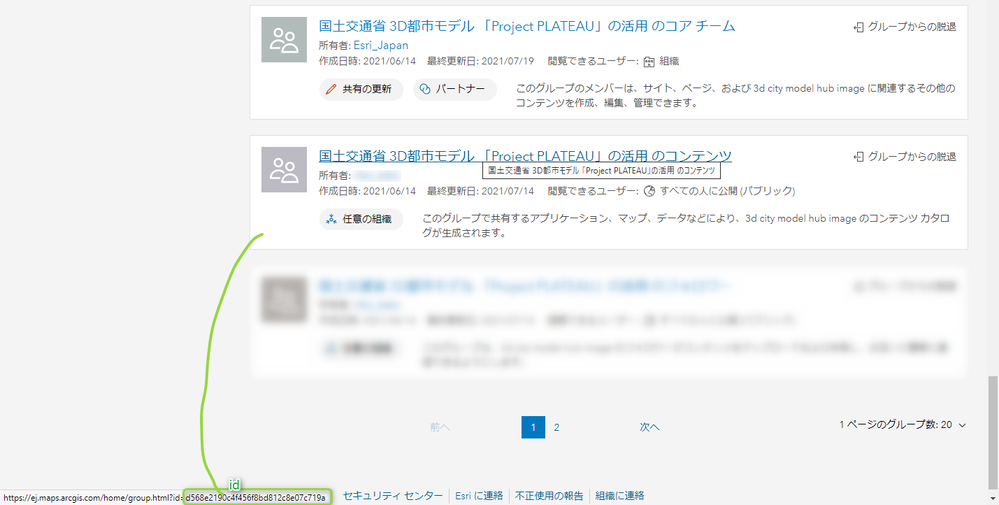Go to next page (次へ)
The width and height of the screenshot is (999, 505).
(649, 427)
